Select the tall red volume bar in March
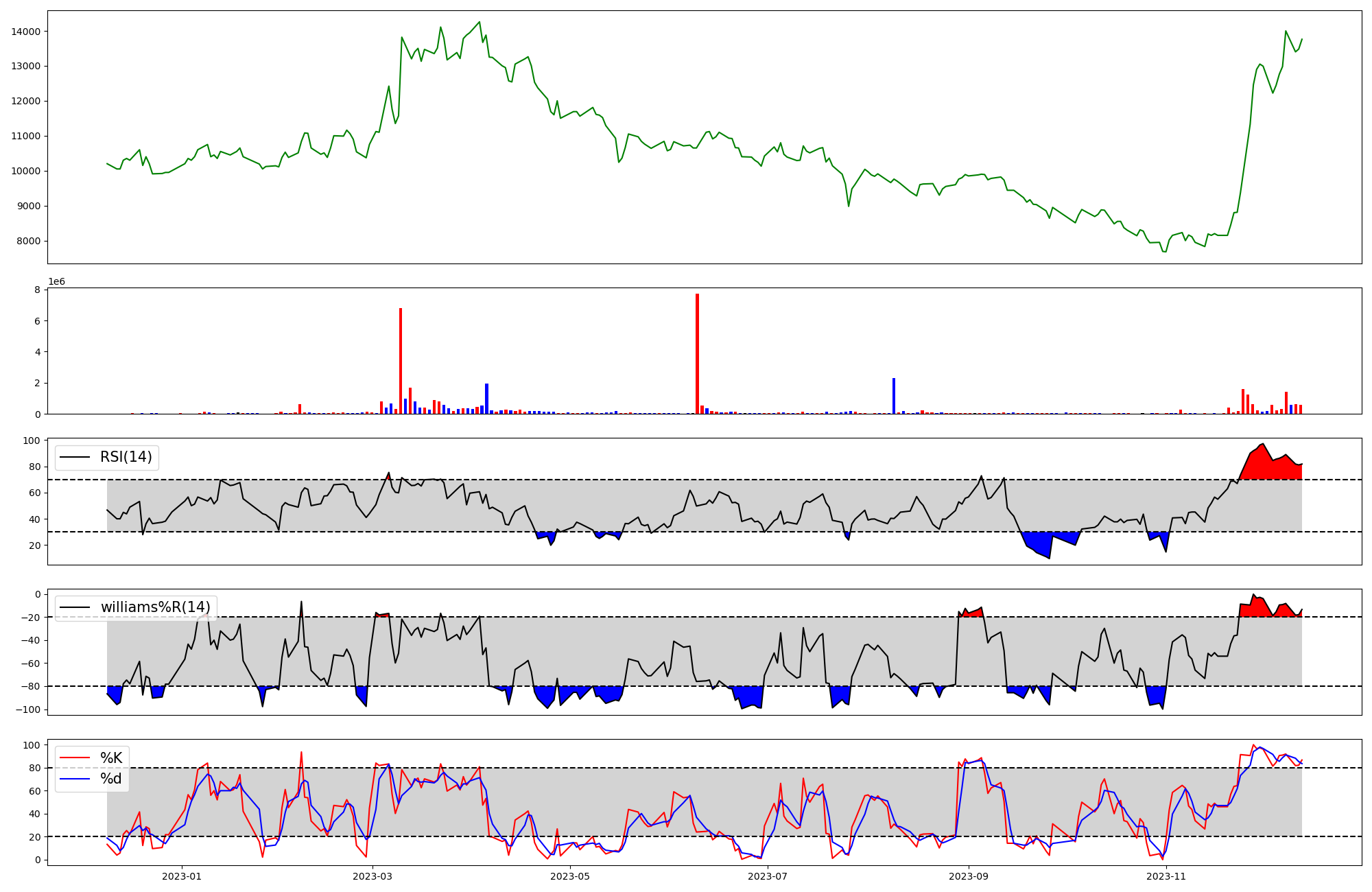The image size is (1372, 892). point(401,360)
